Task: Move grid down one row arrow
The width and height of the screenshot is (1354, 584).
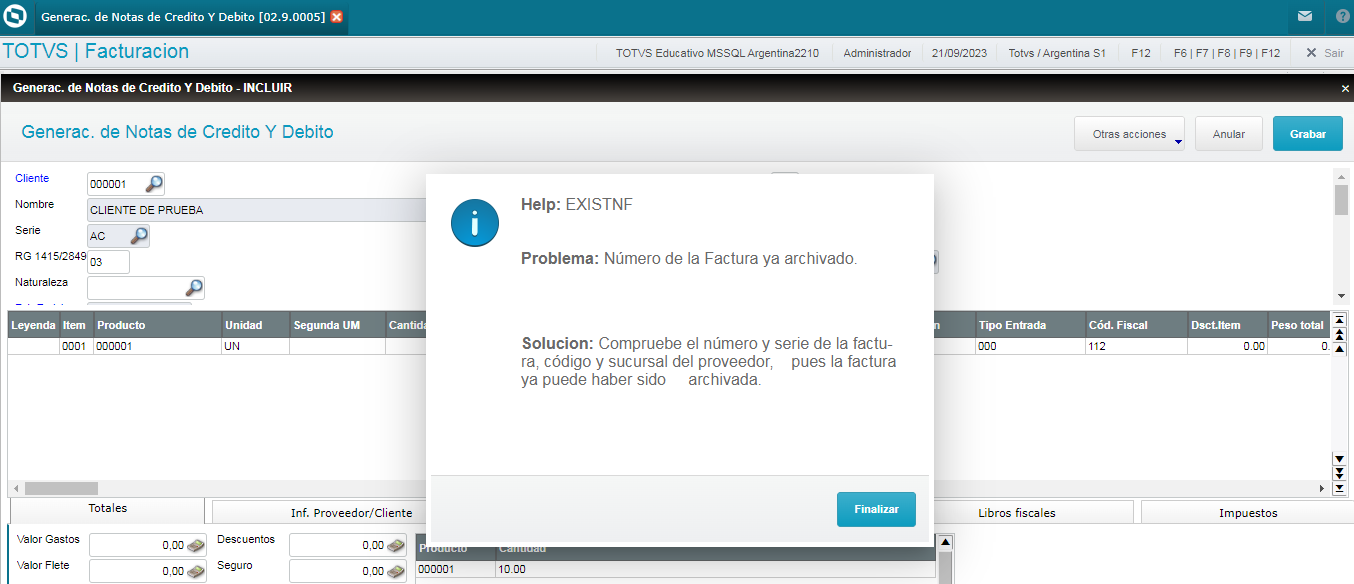Action: pyautogui.click(x=1340, y=459)
